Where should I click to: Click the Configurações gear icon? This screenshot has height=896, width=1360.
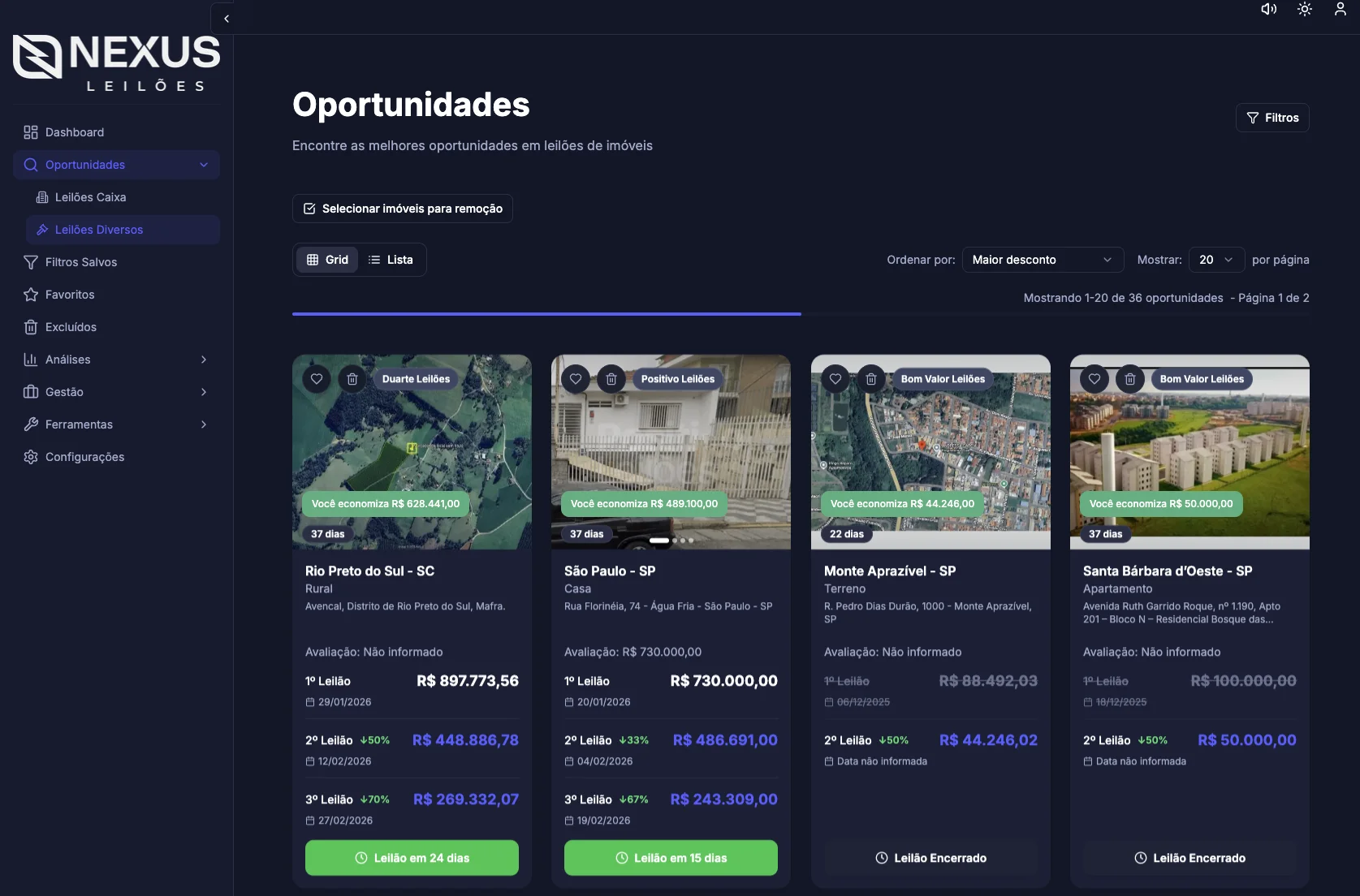click(30, 457)
